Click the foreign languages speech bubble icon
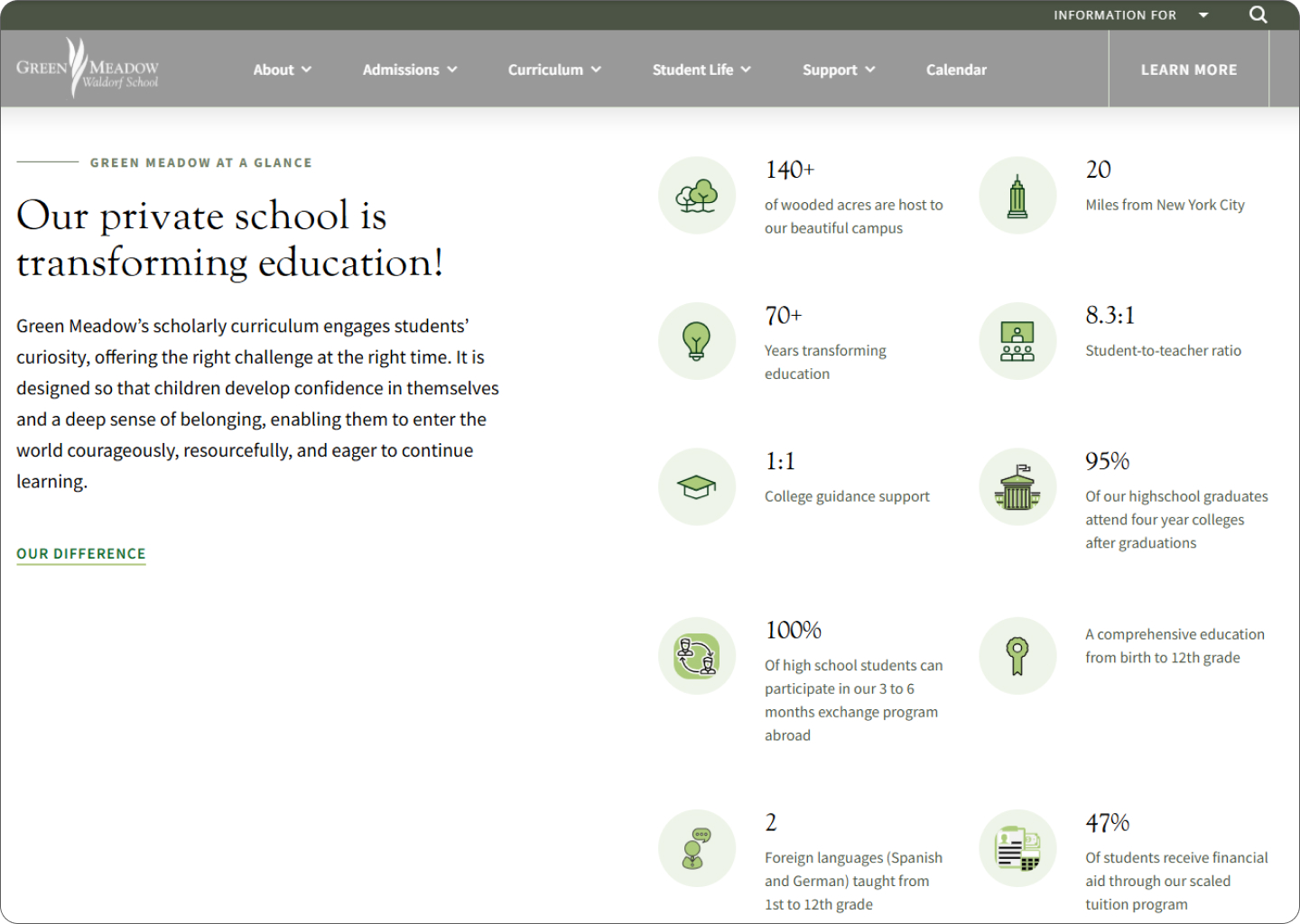 [x=696, y=848]
